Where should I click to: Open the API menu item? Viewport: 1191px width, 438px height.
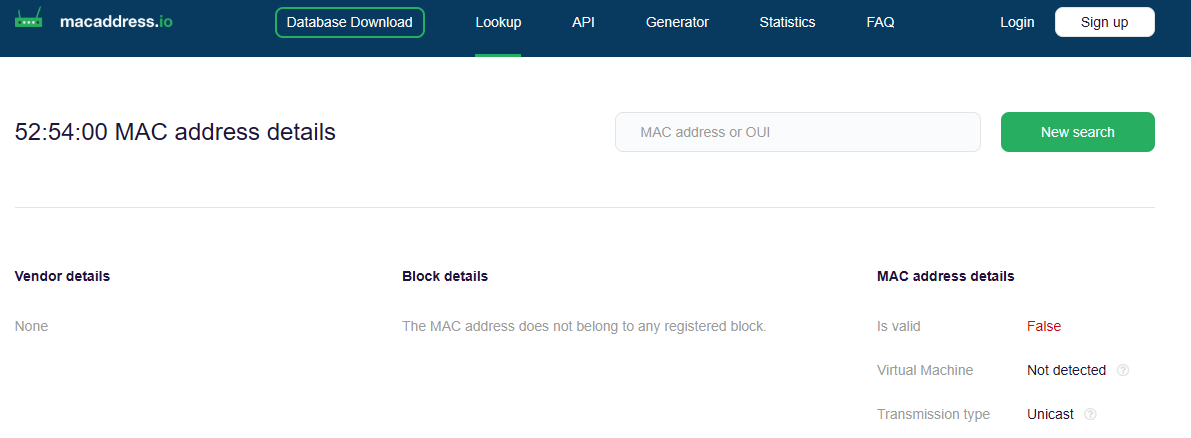coord(583,22)
